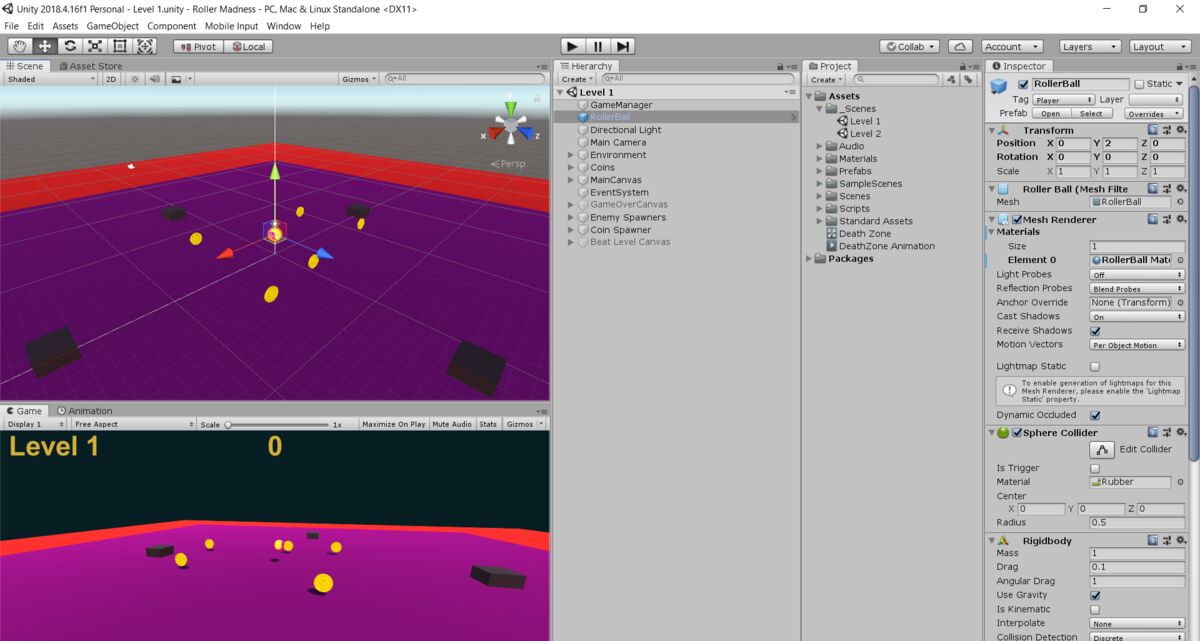Open the Layout dropdown
Image resolution: width=1200 pixels, height=641 pixels.
tap(1160, 46)
